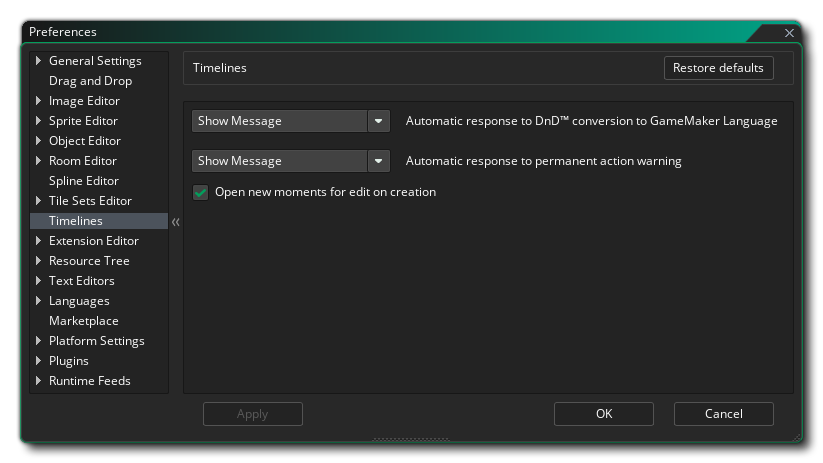This screenshot has height=463, width=823.
Task: Click the Restore defaults button
Action: tap(719, 68)
